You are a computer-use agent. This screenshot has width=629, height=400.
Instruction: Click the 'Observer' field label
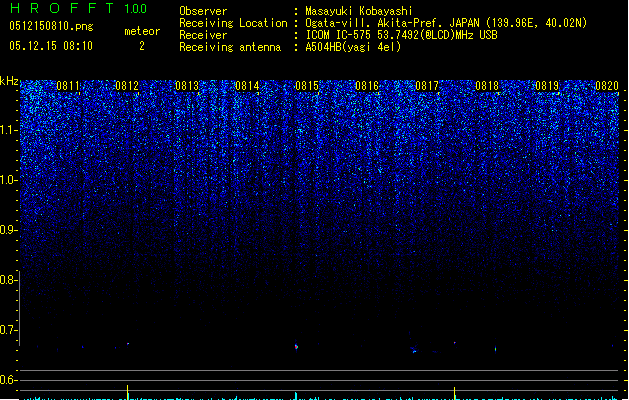203,11
